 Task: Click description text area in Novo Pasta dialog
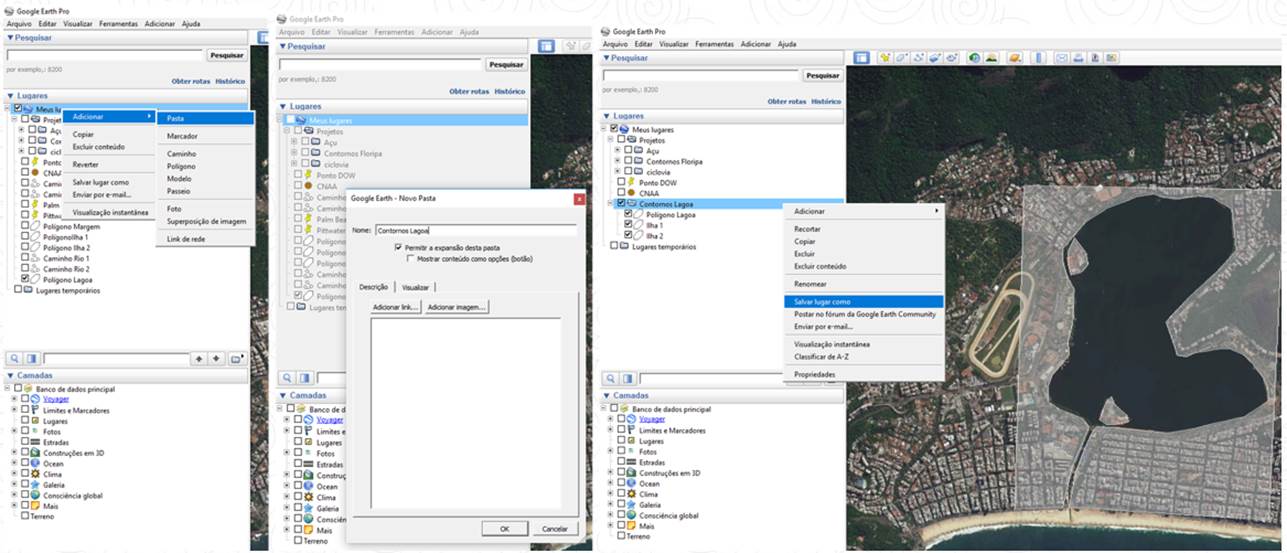coord(465,413)
